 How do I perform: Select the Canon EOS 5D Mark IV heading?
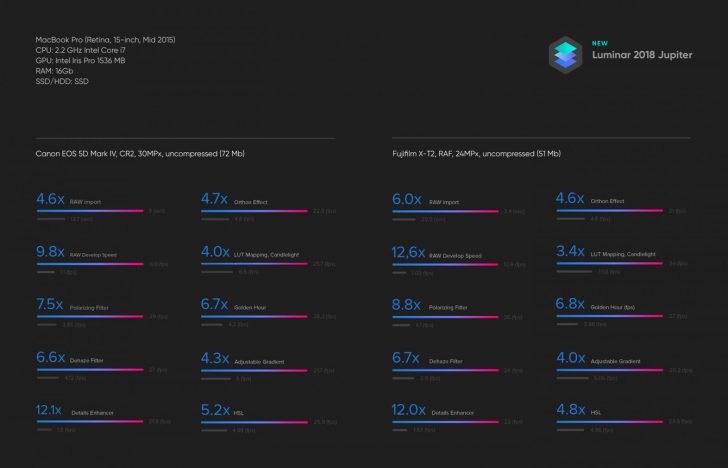[141, 154]
